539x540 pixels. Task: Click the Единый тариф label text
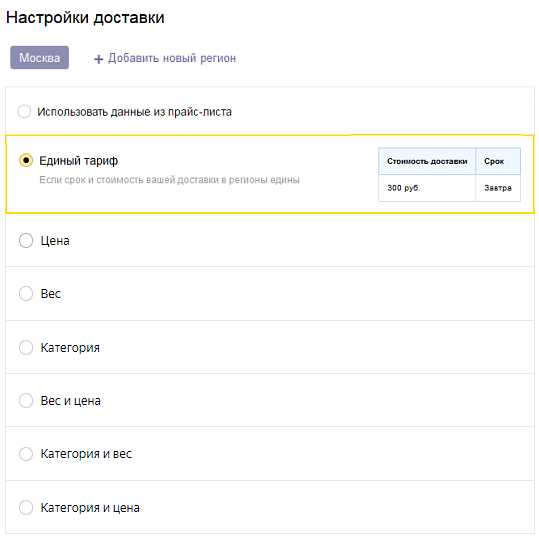(79, 161)
